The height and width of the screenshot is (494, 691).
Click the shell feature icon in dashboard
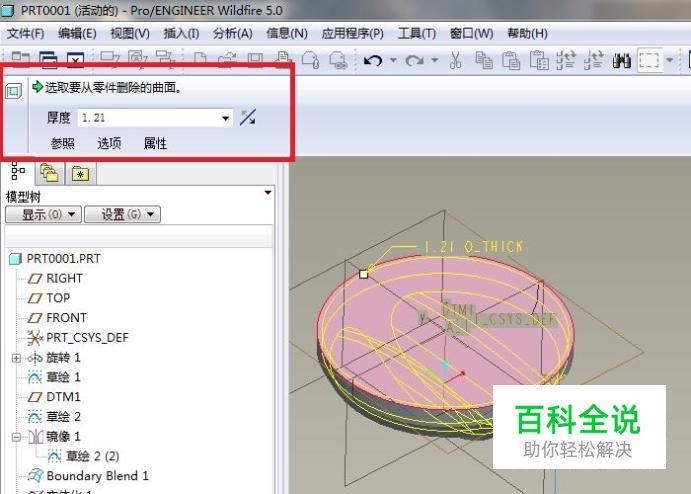point(13,91)
